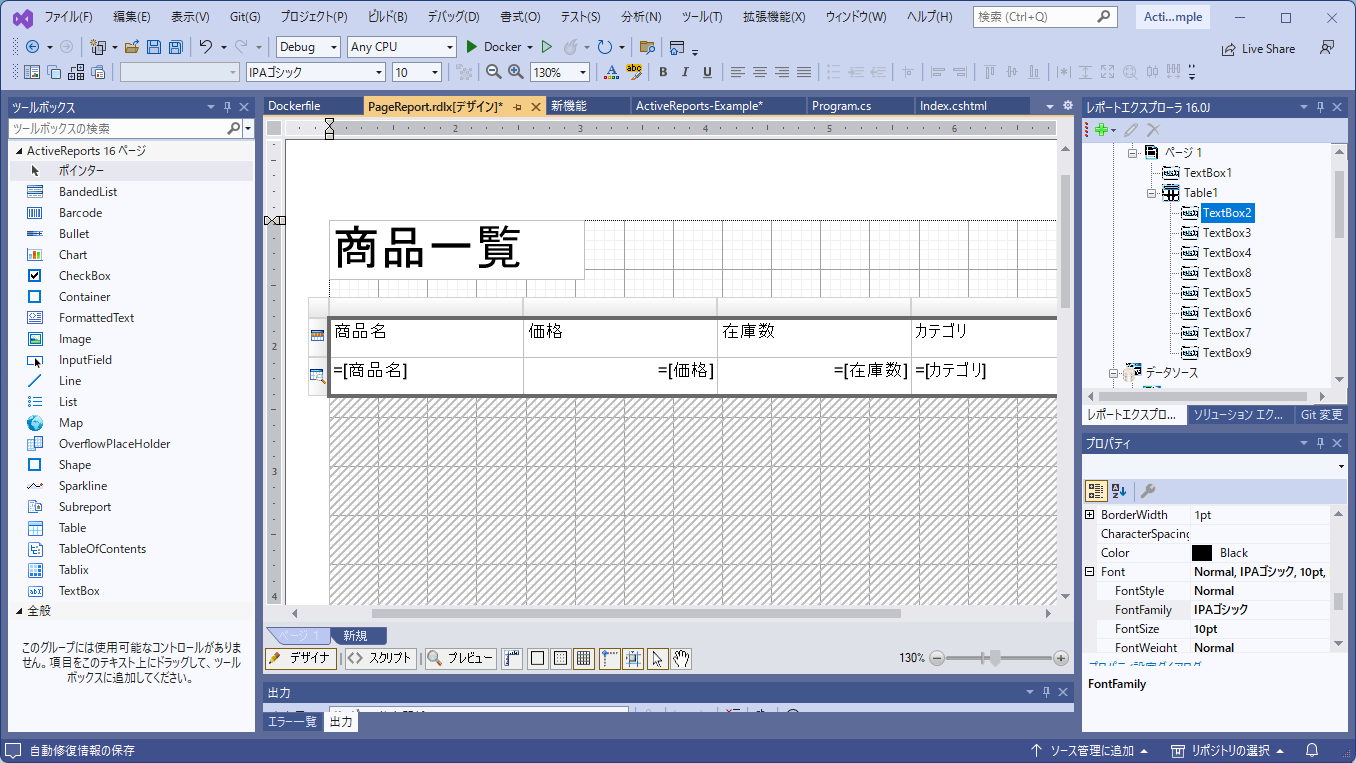Click the highlight background color icon
1356x763 pixels.
click(633, 72)
